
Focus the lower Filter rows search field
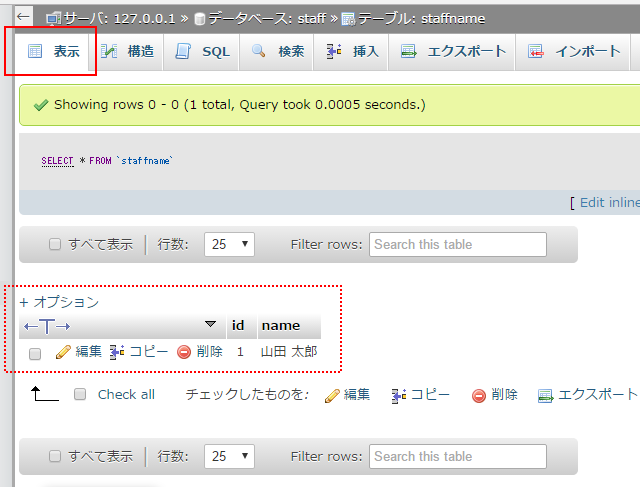458,456
